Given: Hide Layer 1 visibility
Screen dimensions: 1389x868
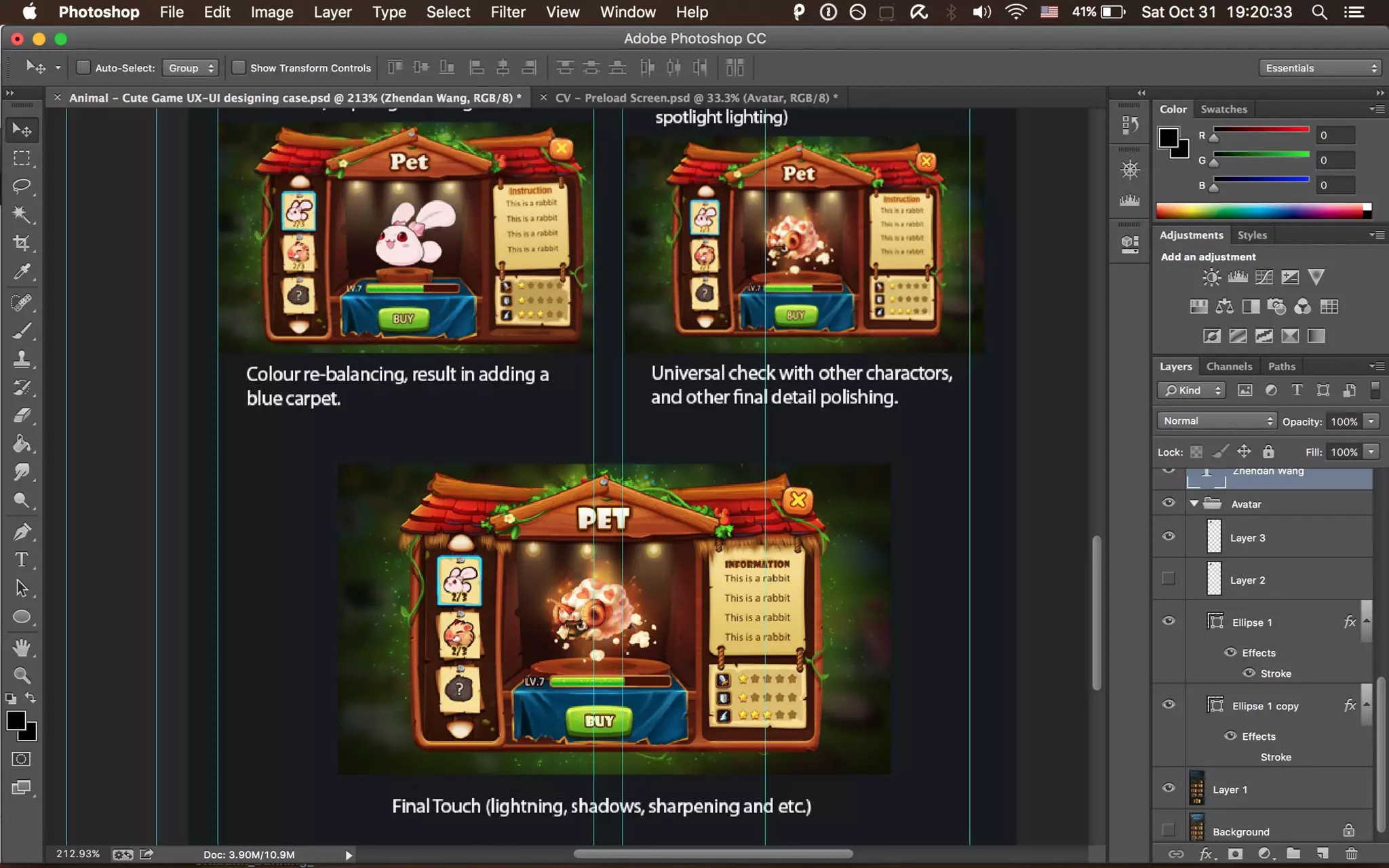Looking at the screenshot, I should tap(1169, 788).
